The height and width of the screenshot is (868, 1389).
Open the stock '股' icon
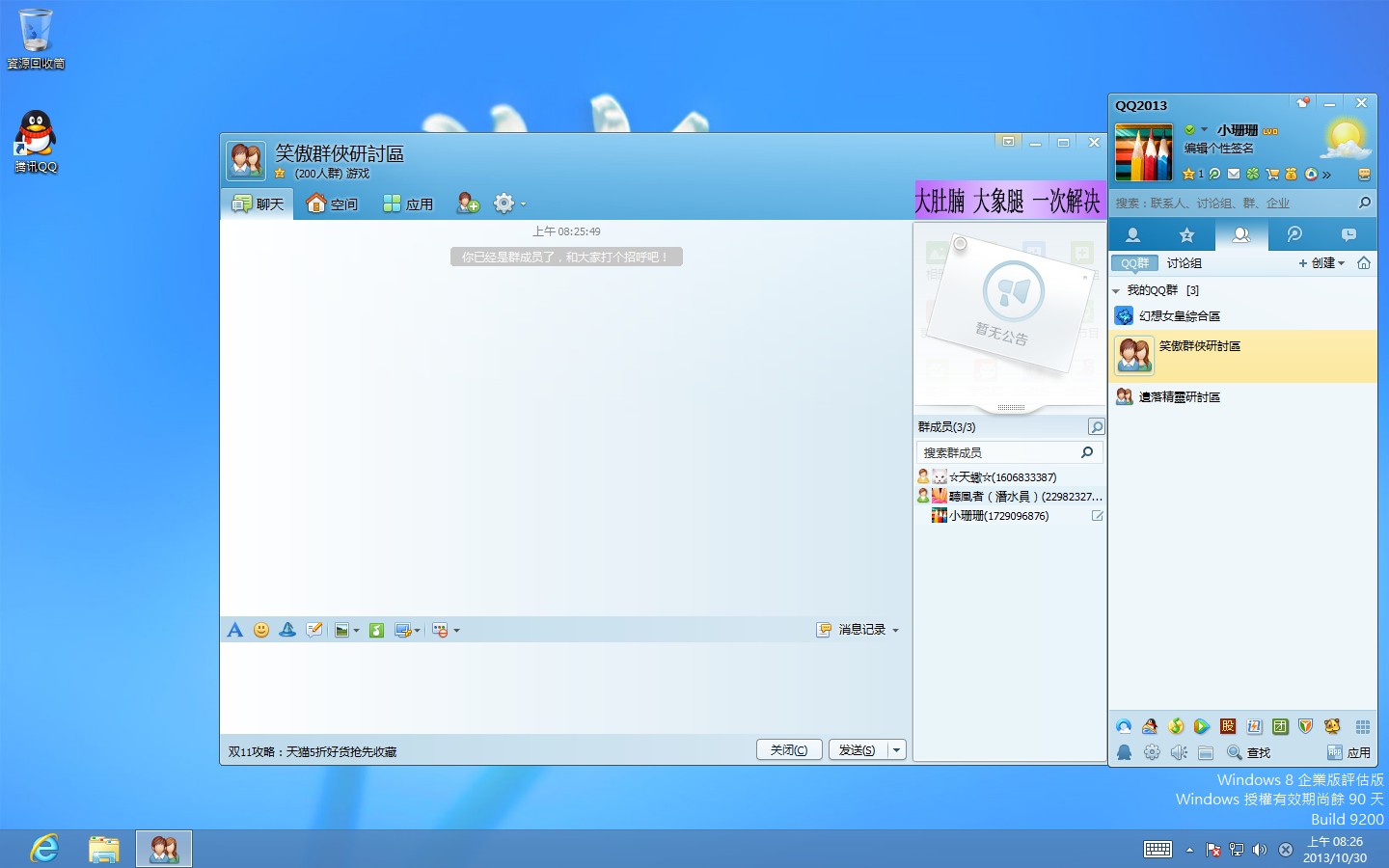pyautogui.click(x=1228, y=726)
